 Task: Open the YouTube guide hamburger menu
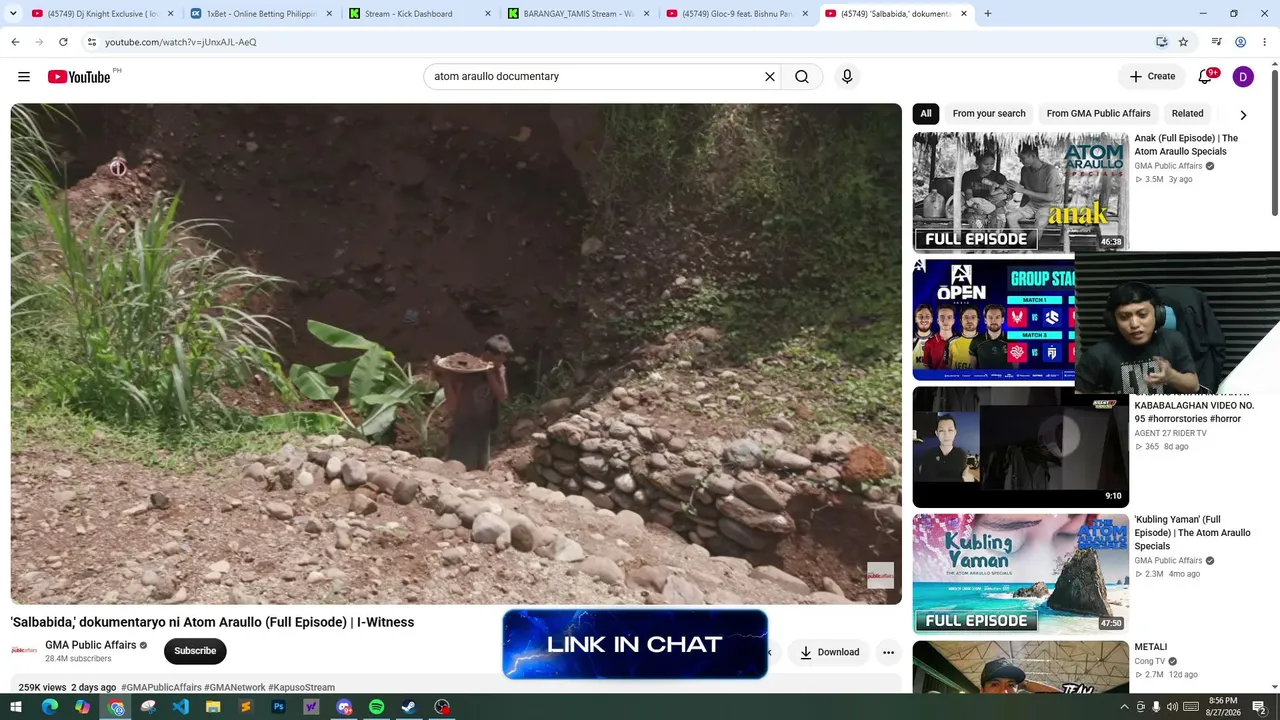[24, 77]
